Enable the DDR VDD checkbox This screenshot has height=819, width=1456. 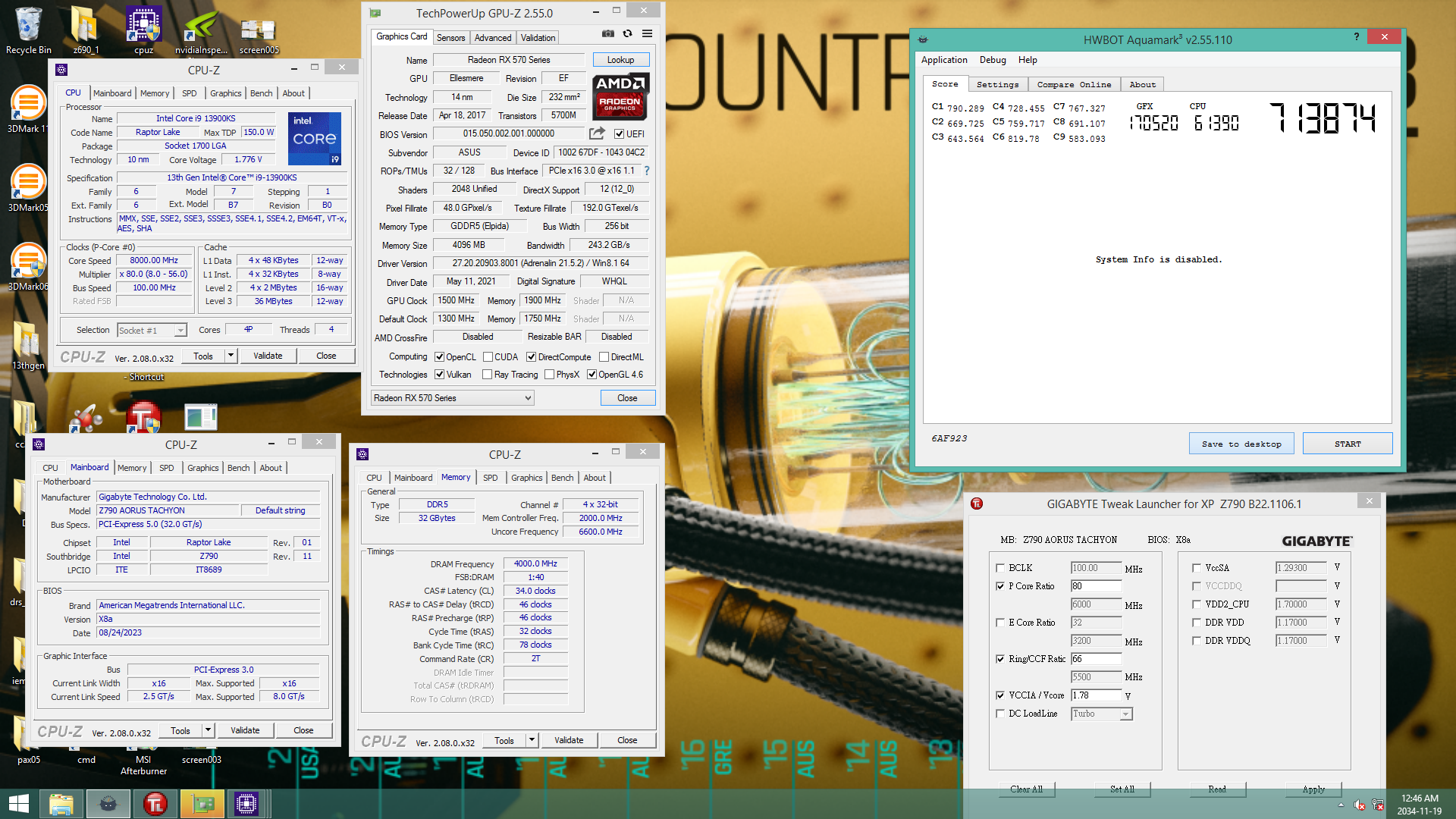point(1197,623)
